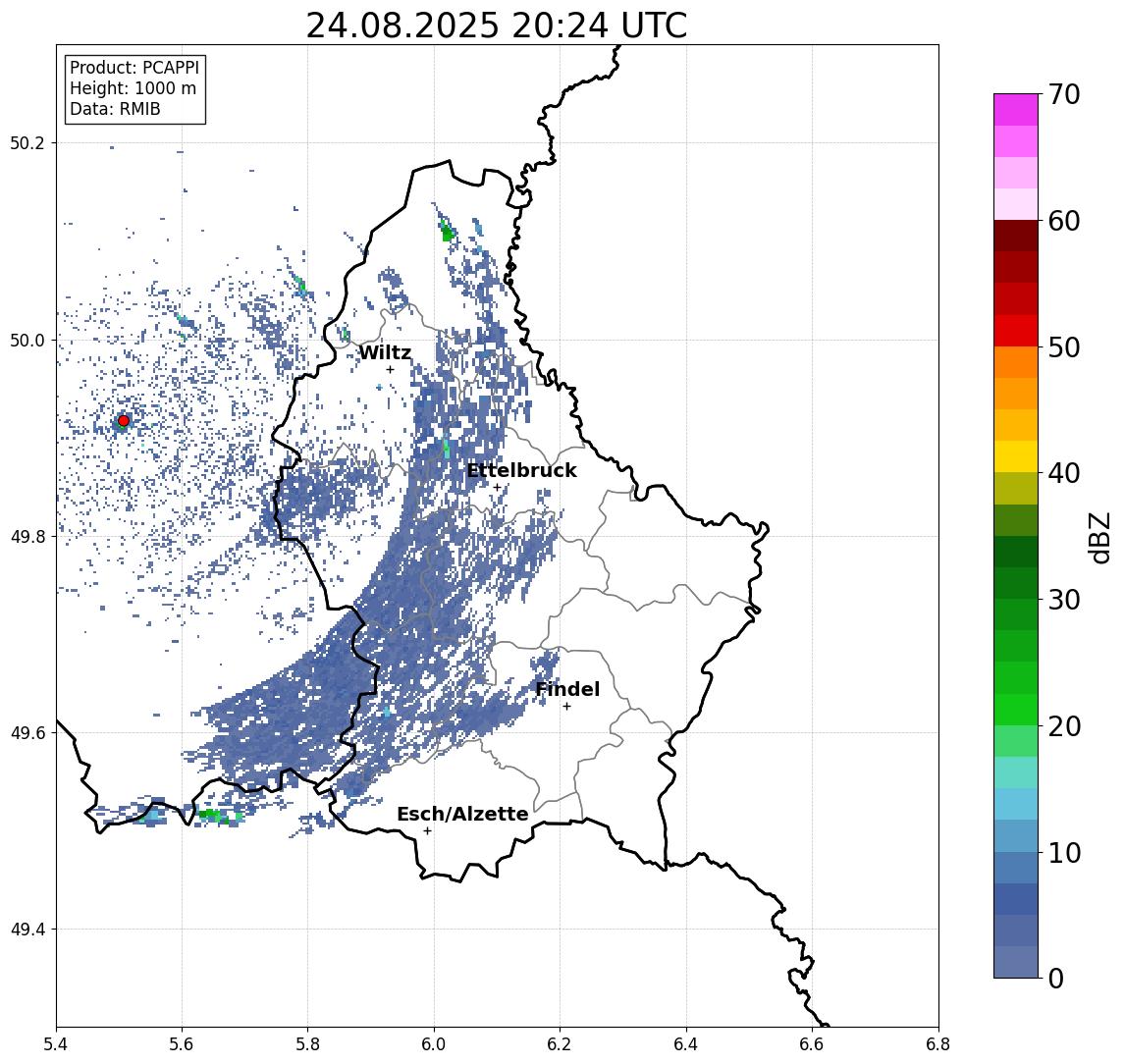1124x1064 pixels.
Task: Click the green echo cell north of Wiltz
Action: 447,231
